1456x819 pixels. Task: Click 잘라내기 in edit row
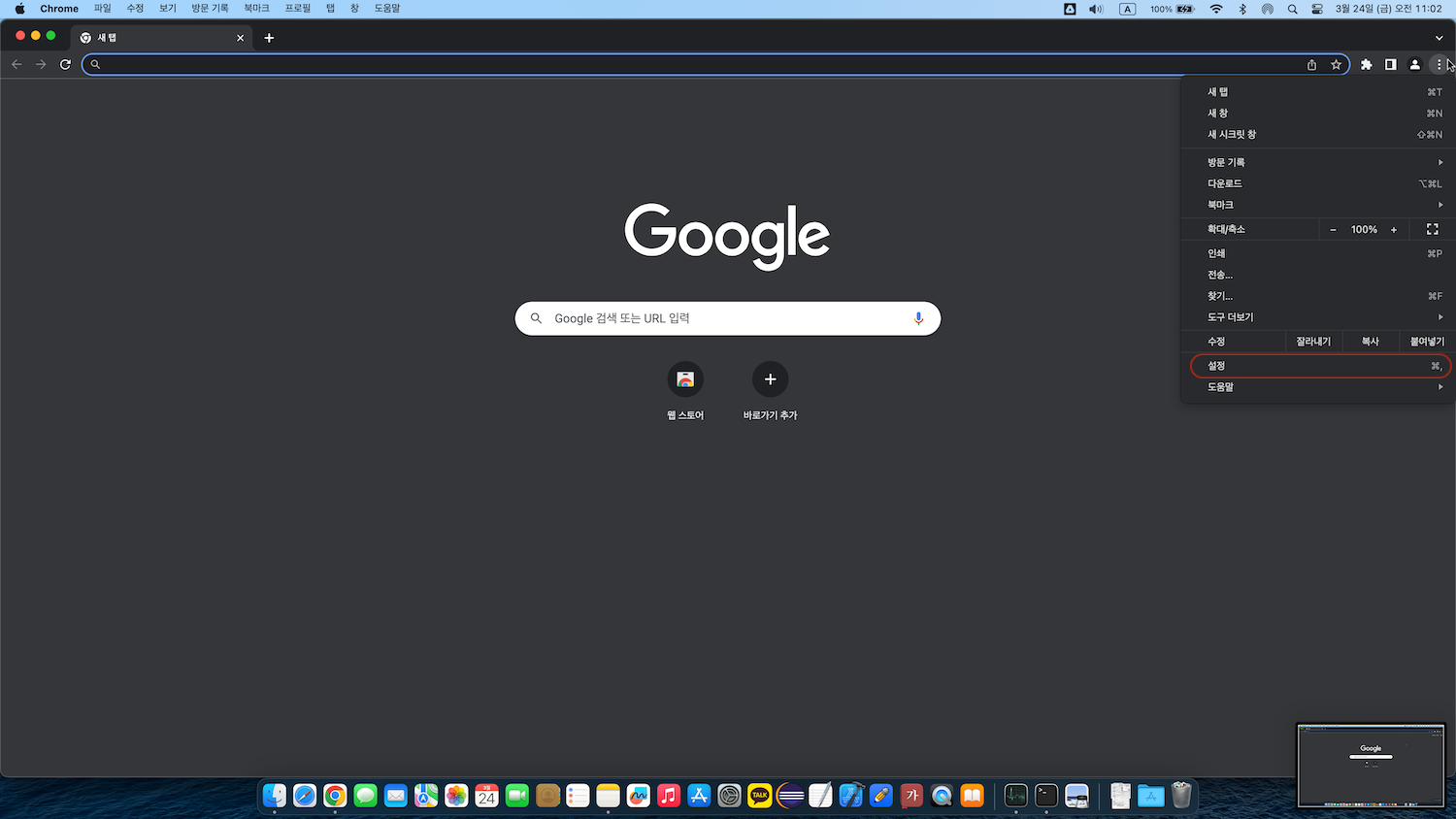click(x=1313, y=342)
